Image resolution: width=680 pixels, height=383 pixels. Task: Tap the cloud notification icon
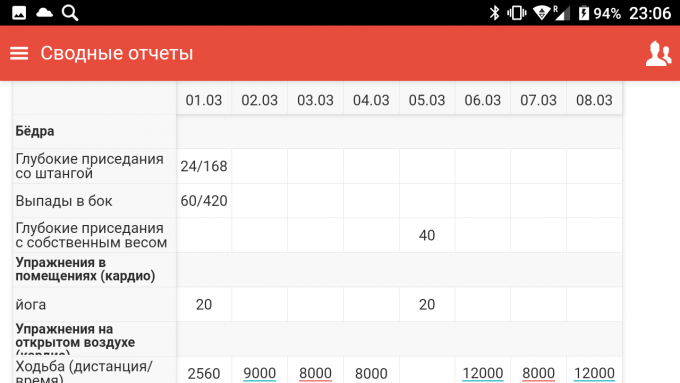click(x=44, y=12)
